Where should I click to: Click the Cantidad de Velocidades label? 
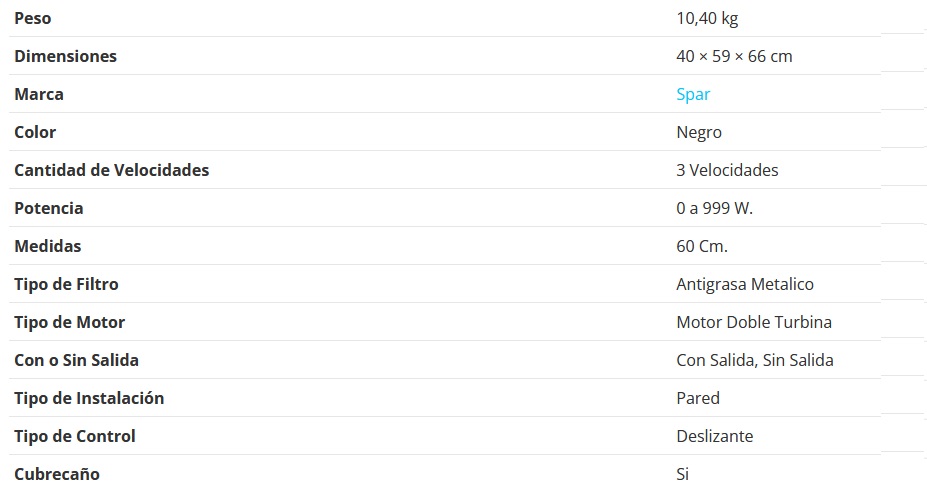[x=112, y=170]
